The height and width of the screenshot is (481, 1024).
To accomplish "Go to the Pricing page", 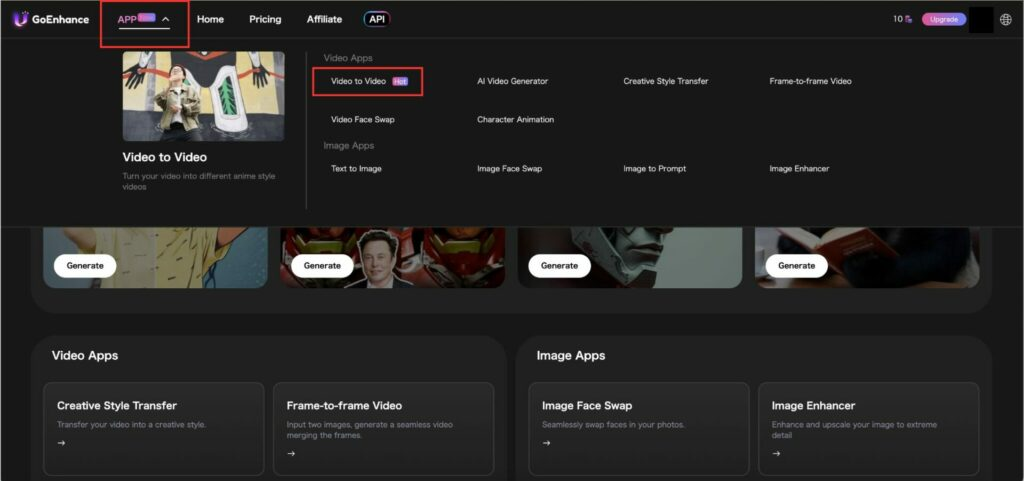I will (x=265, y=19).
